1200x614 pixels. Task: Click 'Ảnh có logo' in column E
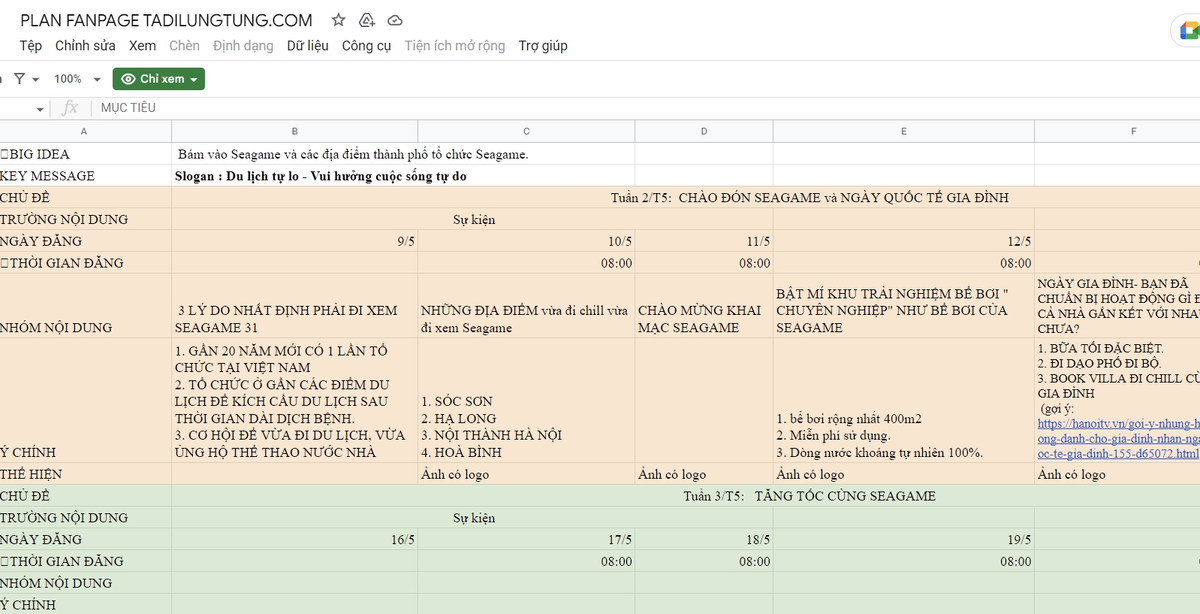904,474
